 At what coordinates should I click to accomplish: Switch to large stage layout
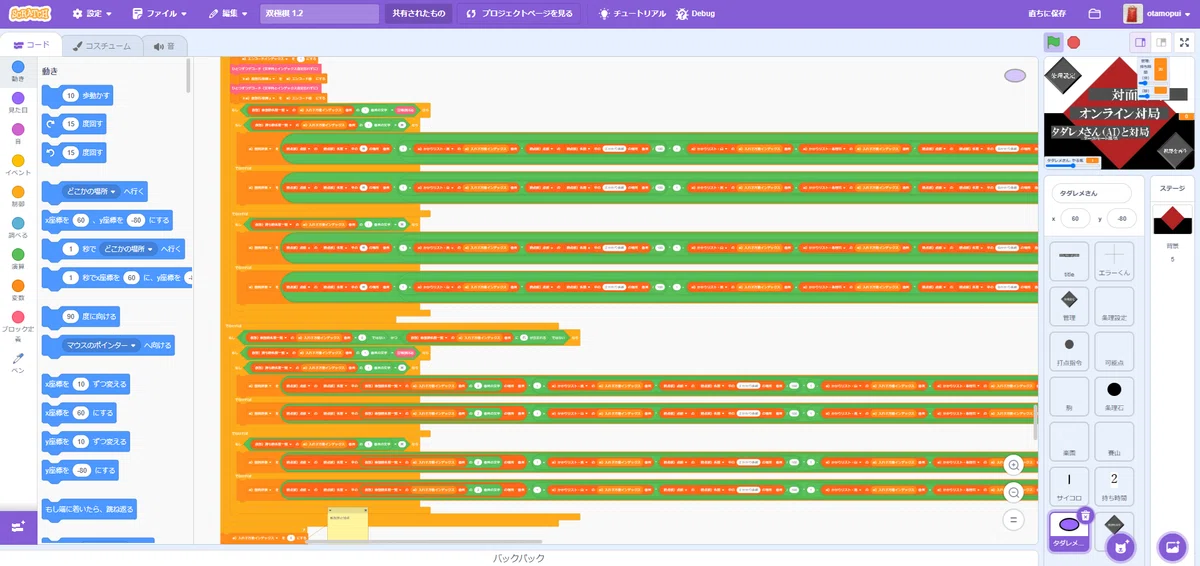[1161, 42]
